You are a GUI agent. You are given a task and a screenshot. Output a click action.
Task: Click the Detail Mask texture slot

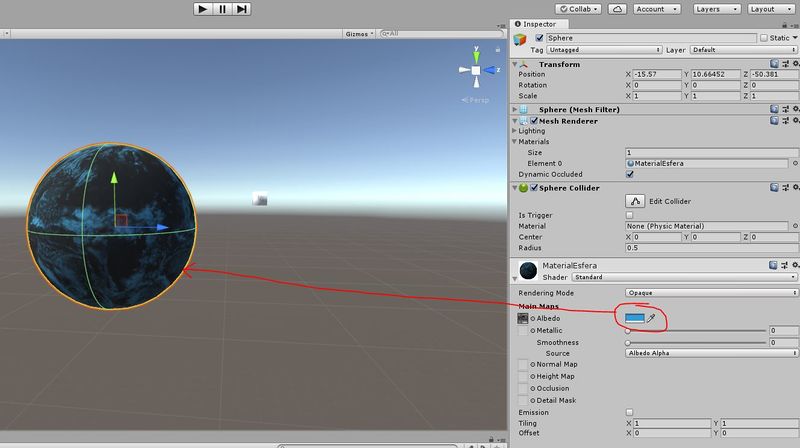pyautogui.click(x=522, y=401)
